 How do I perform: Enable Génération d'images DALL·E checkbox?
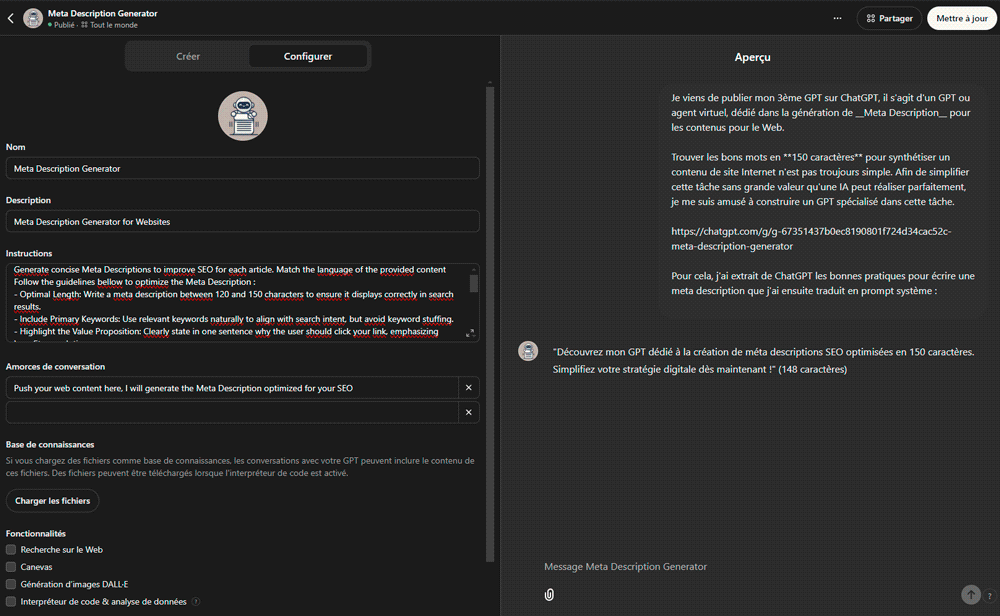[x=11, y=584]
